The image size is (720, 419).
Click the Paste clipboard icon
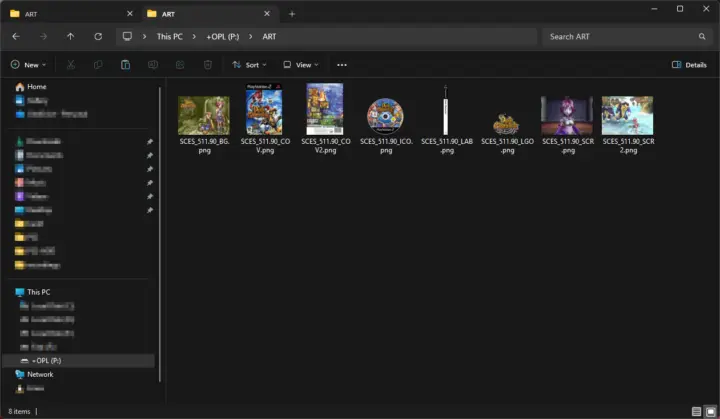[x=125, y=65]
